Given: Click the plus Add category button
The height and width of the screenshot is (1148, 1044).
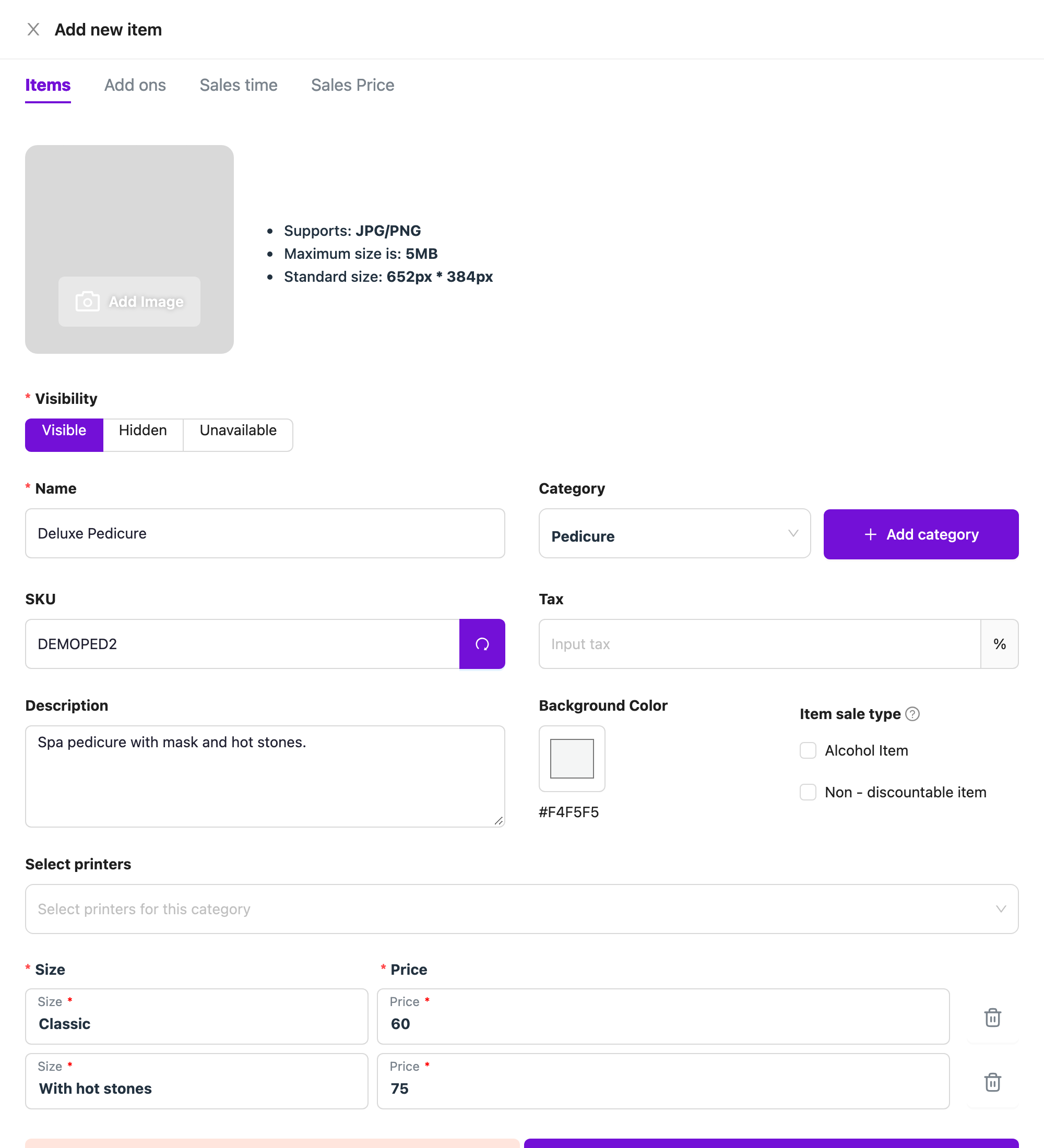Looking at the screenshot, I should (921, 534).
